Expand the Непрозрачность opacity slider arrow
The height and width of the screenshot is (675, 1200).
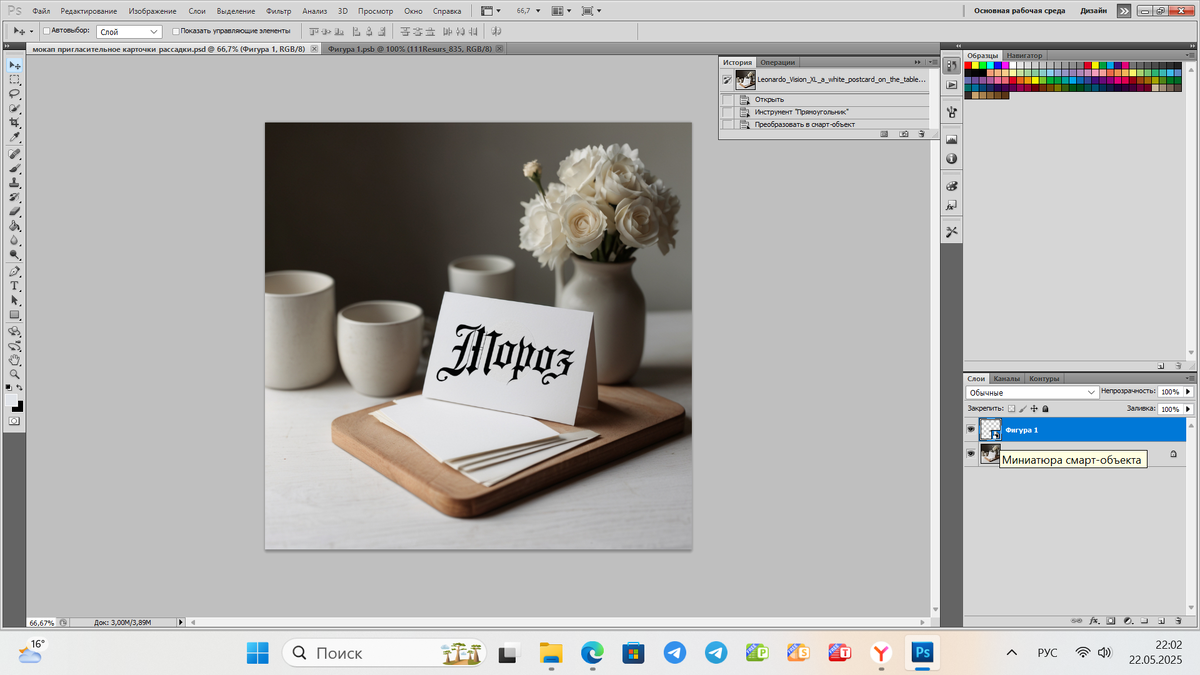[1189, 393]
